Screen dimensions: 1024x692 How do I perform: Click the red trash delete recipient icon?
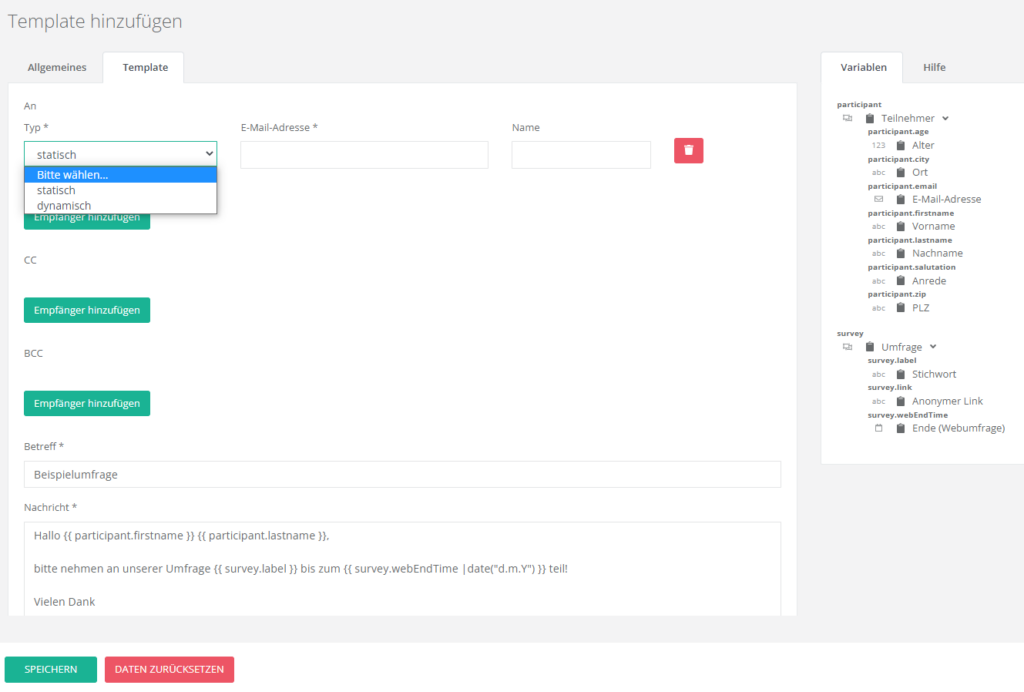(688, 151)
